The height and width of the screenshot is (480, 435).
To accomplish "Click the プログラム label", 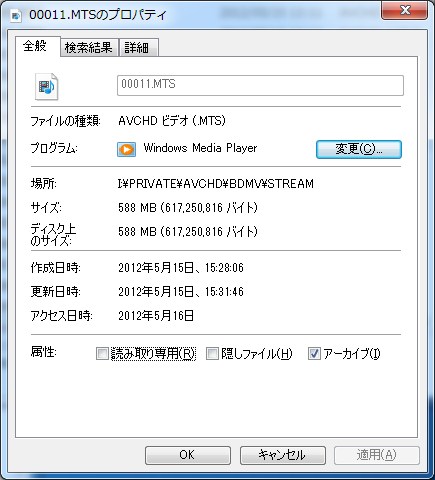I will point(54,148).
